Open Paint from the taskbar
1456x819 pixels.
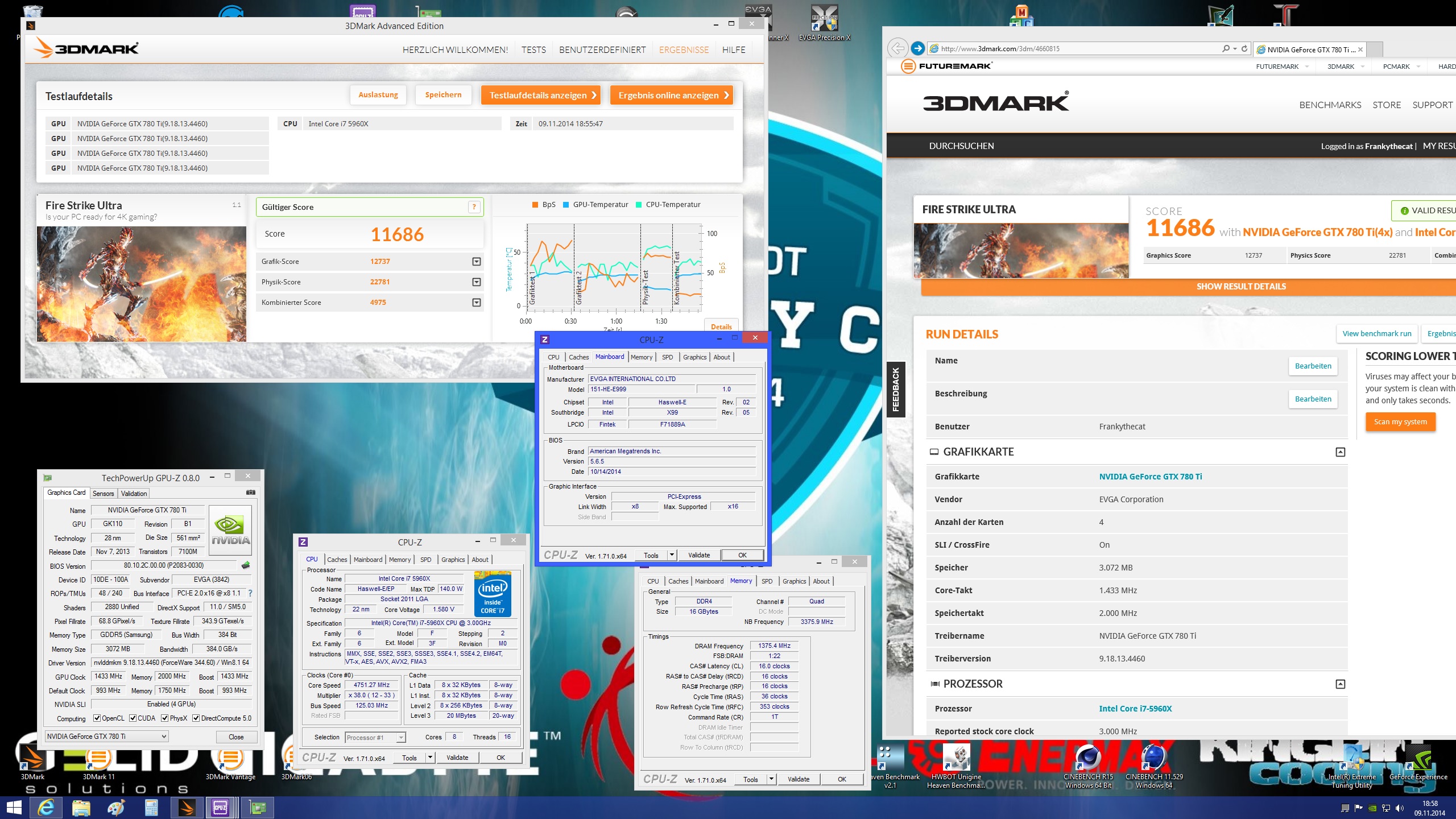[116, 808]
